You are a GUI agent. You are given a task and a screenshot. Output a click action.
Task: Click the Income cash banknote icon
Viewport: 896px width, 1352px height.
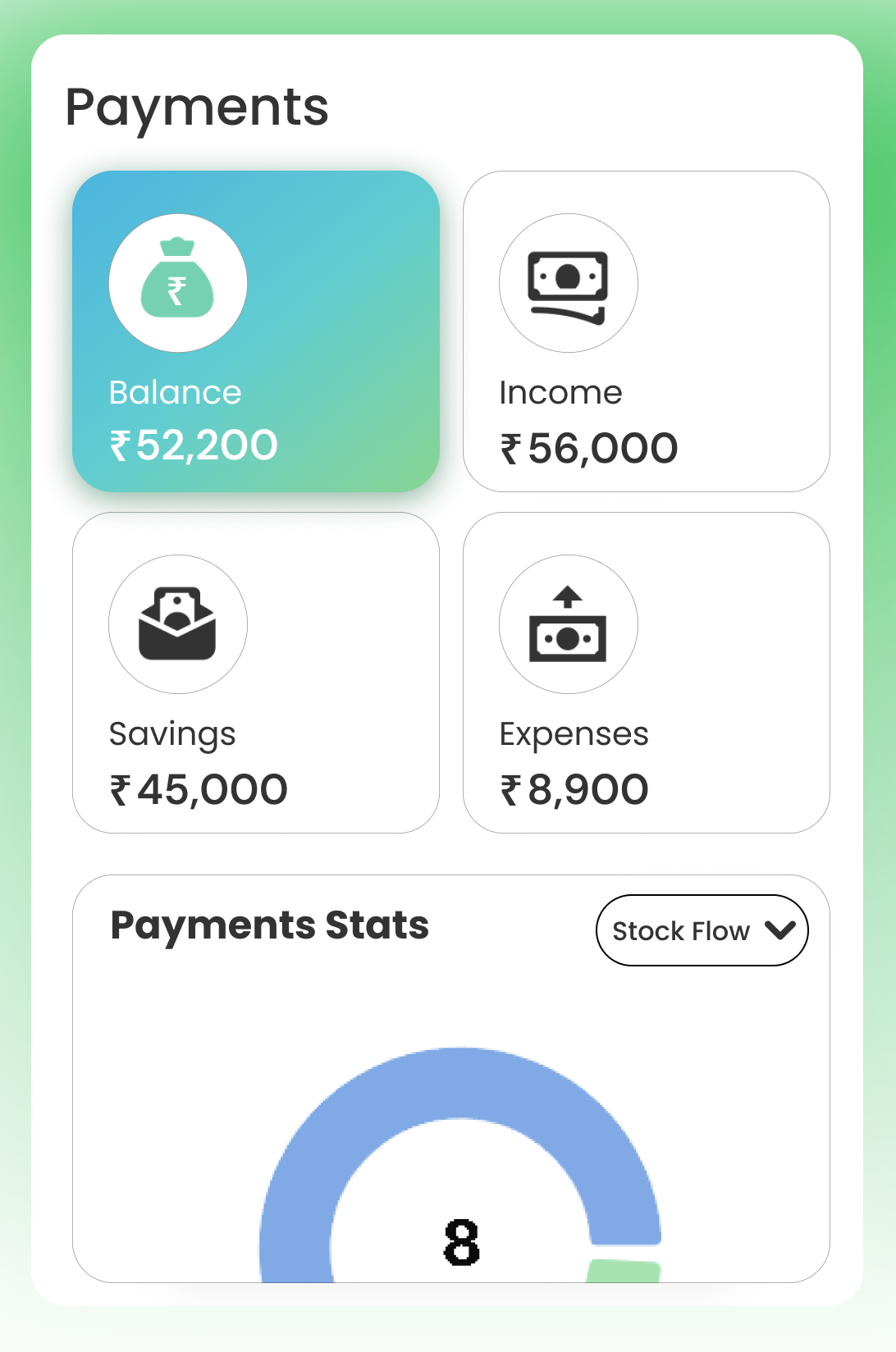click(x=568, y=284)
